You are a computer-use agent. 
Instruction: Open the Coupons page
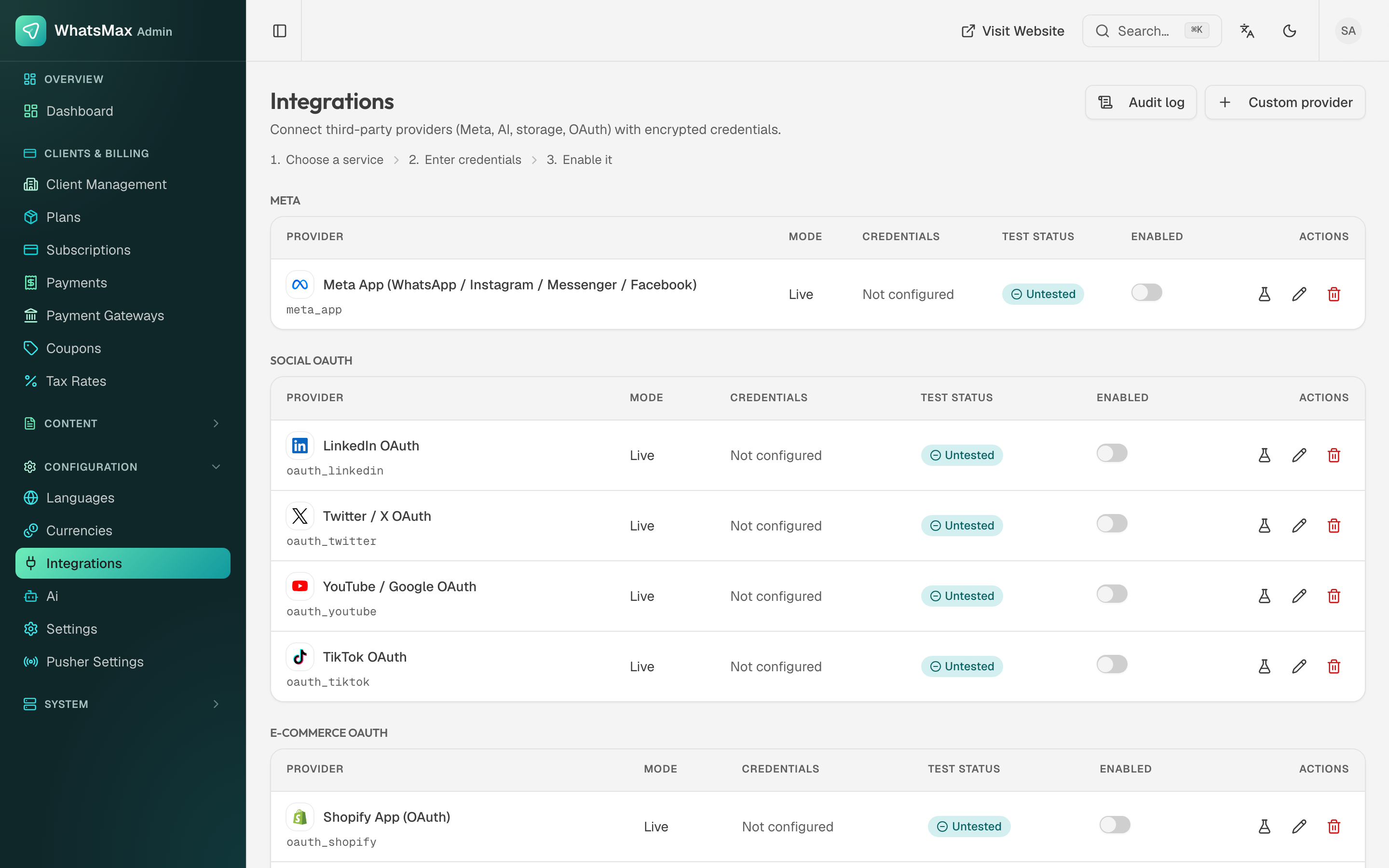[x=123, y=348]
